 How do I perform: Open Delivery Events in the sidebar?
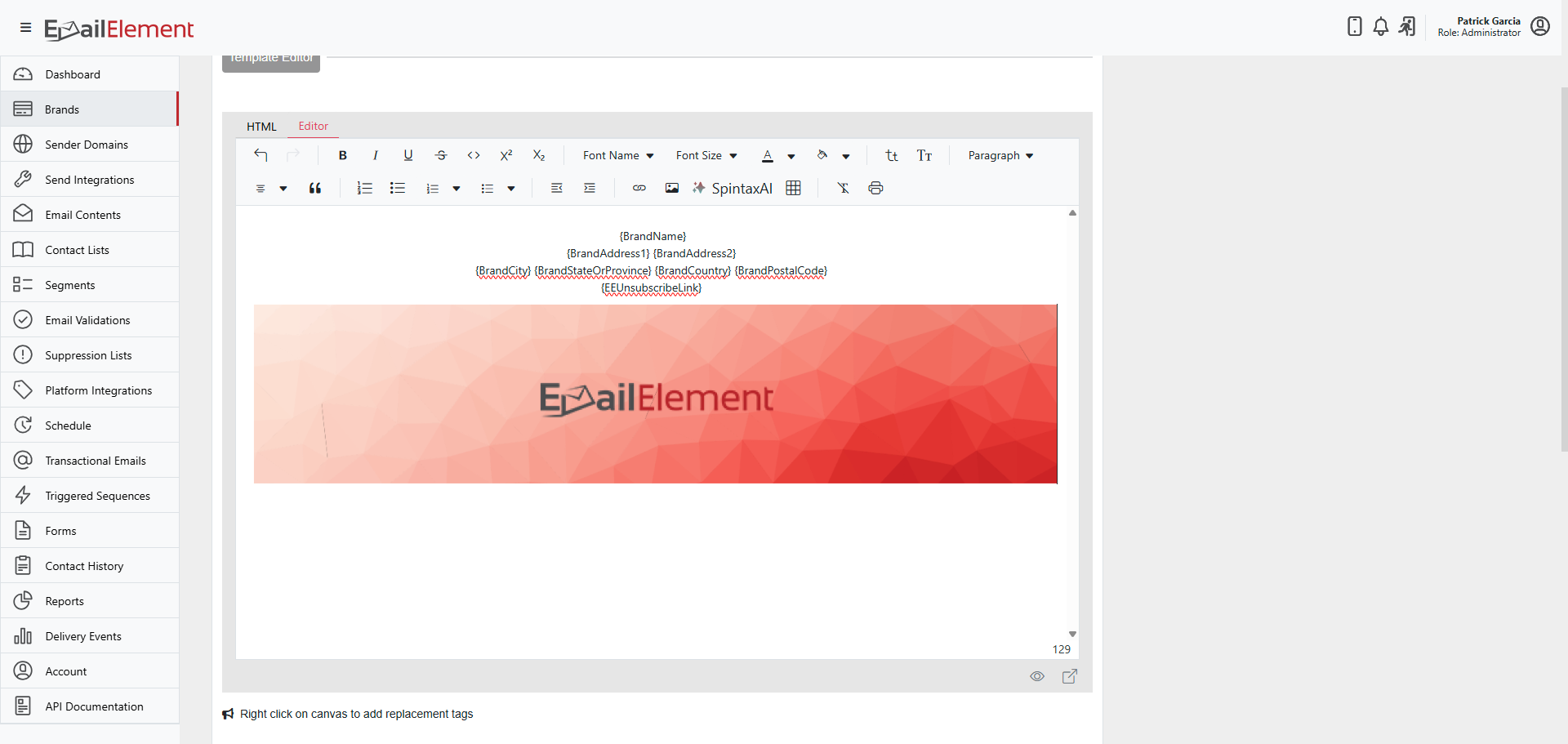click(90, 636)
